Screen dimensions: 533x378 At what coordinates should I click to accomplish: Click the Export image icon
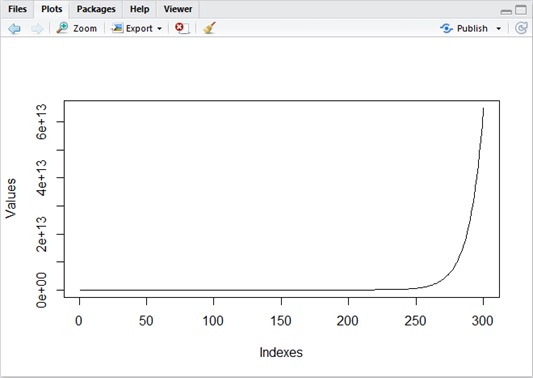pos(117,28)
